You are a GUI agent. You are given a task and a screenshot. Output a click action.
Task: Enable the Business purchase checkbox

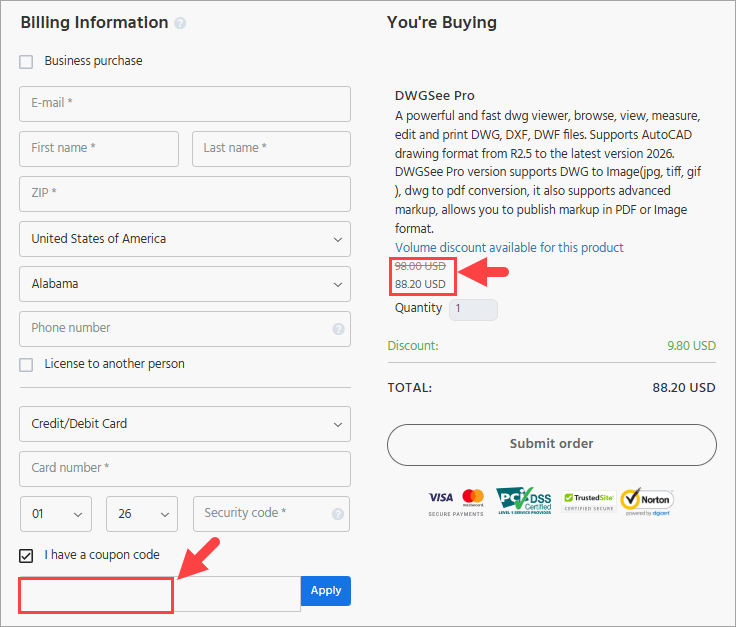coord(26,61)
